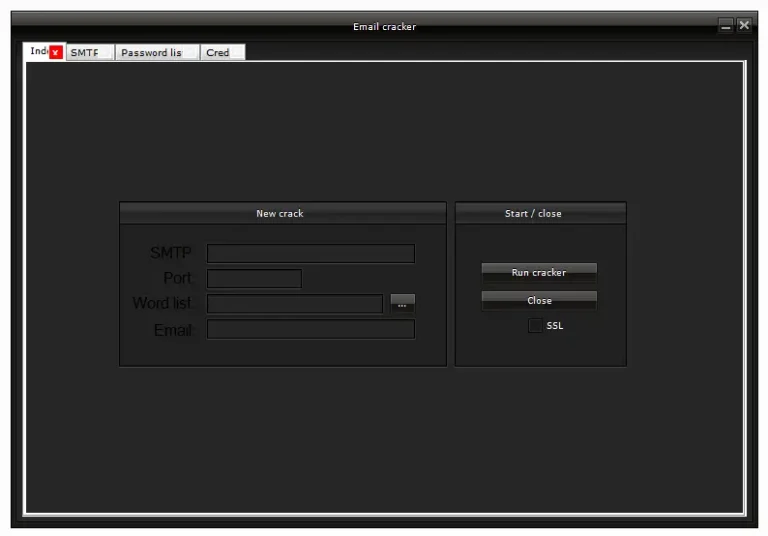Click the Word list label text
The width and height of the screenshot is (768, 536).
click(162, 303)
